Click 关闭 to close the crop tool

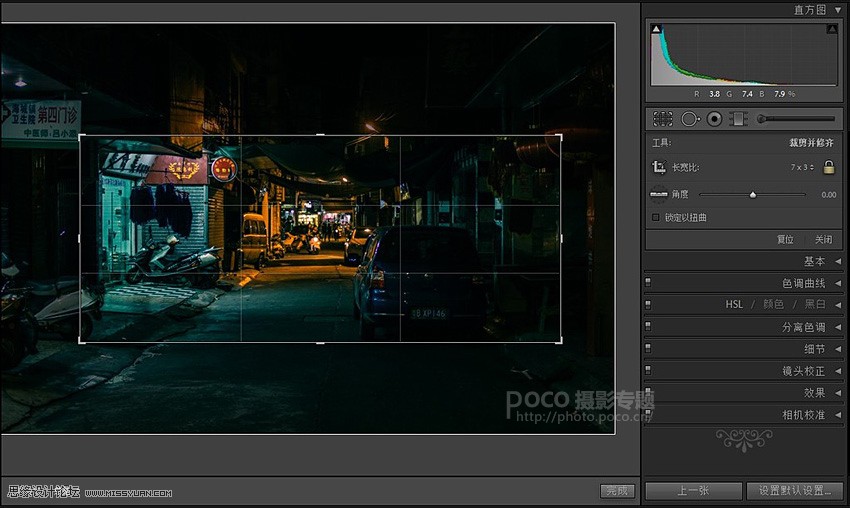[x=823, y=239]
